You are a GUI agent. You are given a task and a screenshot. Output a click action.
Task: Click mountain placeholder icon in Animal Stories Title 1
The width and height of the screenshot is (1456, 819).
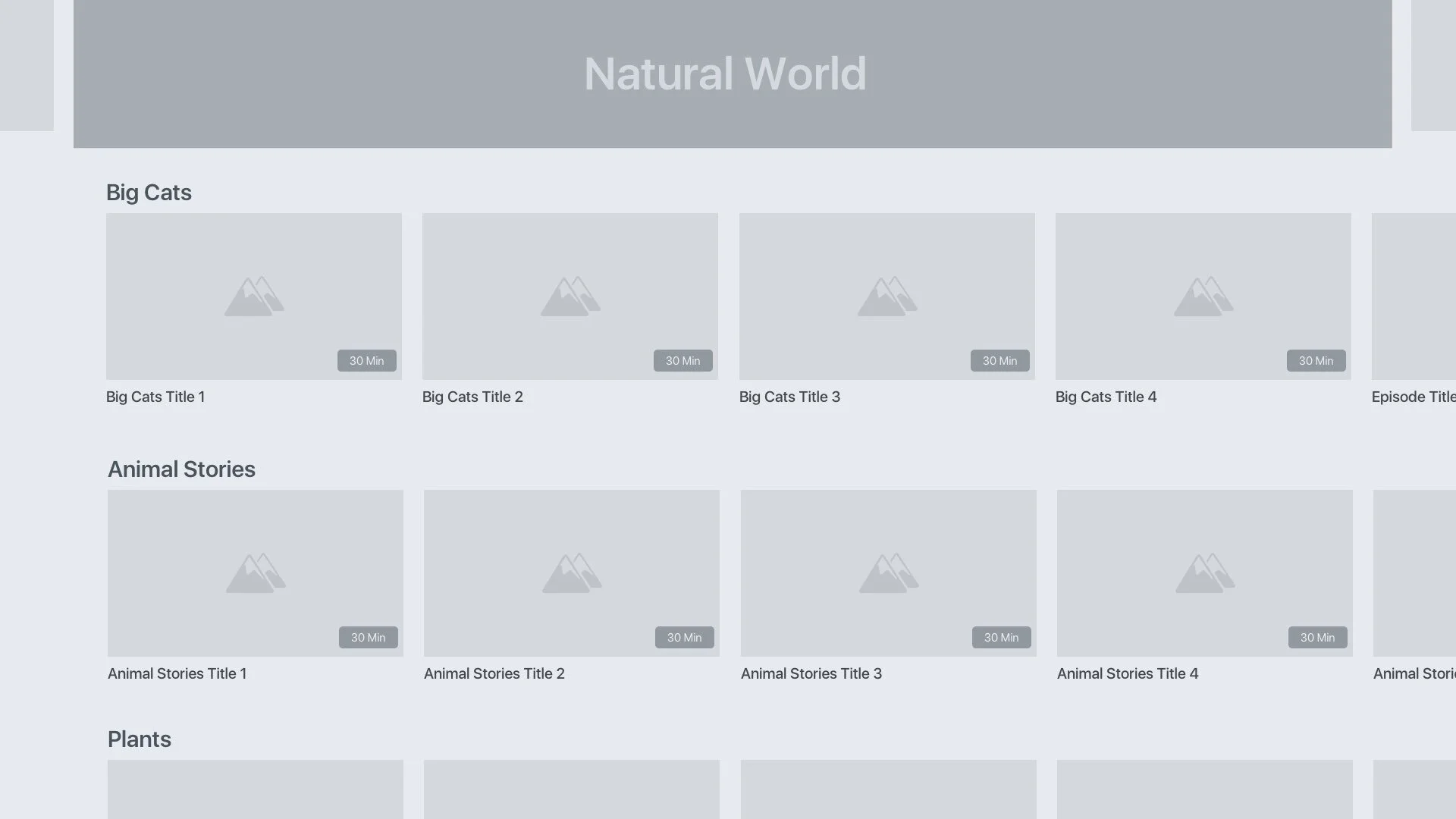click(x=256, y=573)
